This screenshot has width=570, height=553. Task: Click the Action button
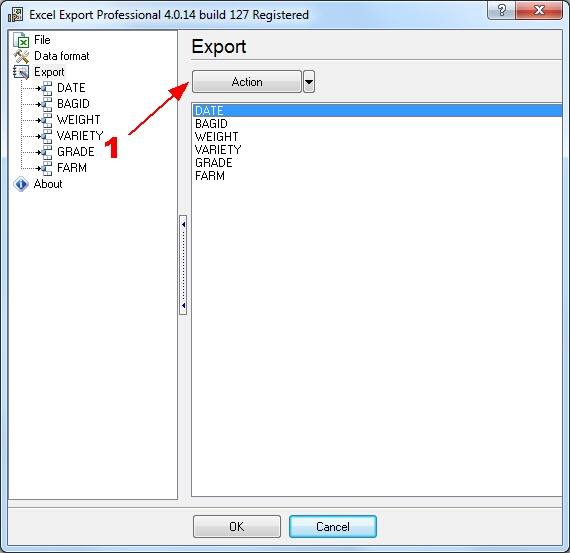point(247,82)
